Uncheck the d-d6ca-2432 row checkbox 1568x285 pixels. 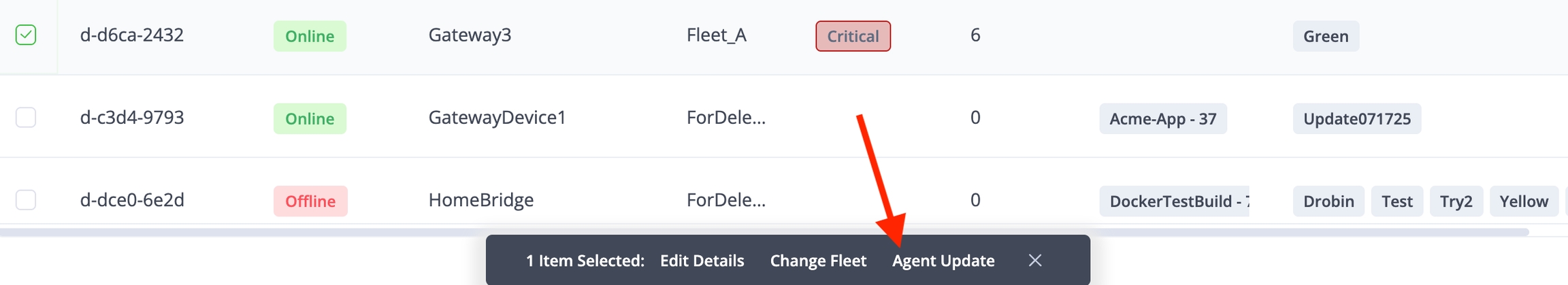(x=26, y=35)
